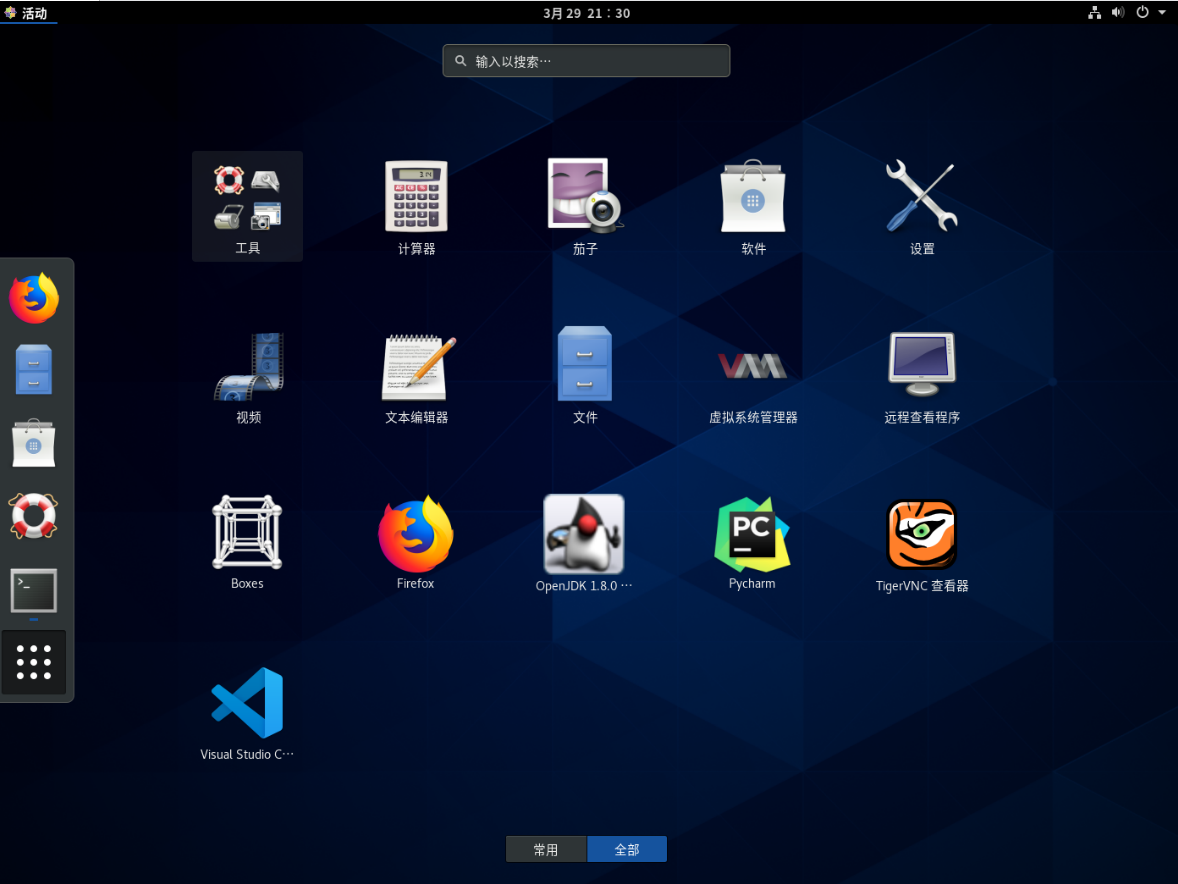Open 远程查看程序 remote viewer
1178x884 pixels.
(x=922, y=377)
